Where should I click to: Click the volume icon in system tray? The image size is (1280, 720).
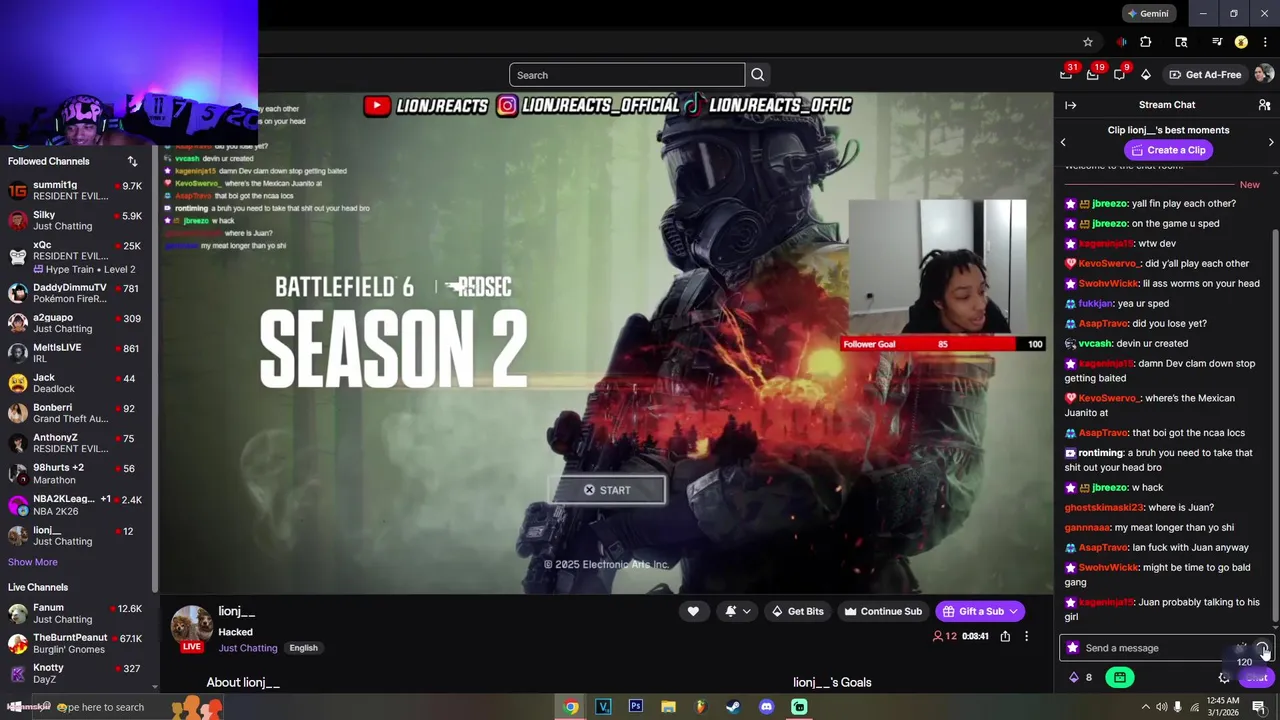pyautogui.click(x=1162, y=707)
